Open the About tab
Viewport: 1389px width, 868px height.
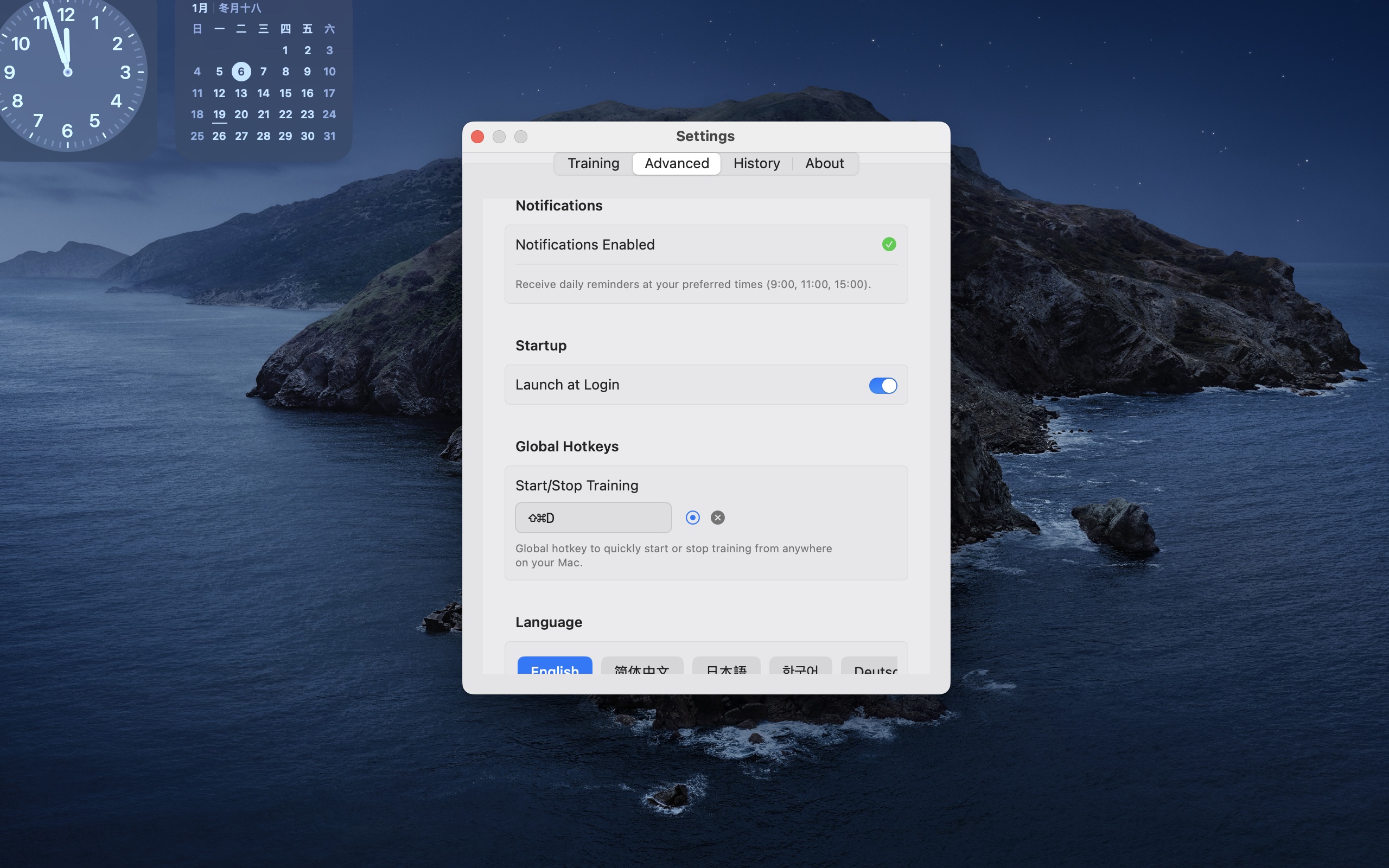point(824,164)
